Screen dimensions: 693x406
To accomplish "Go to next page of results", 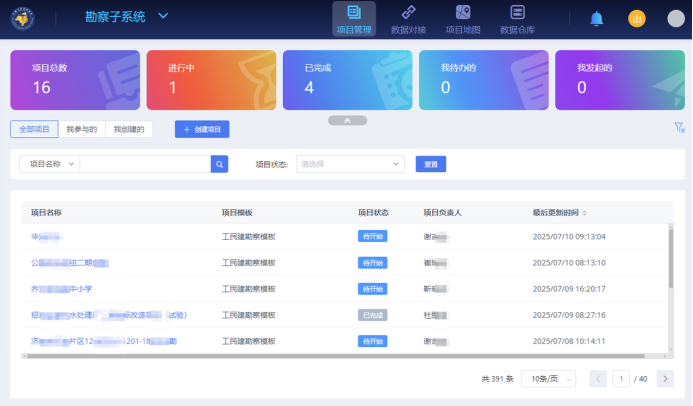I will tap(664, 379).
